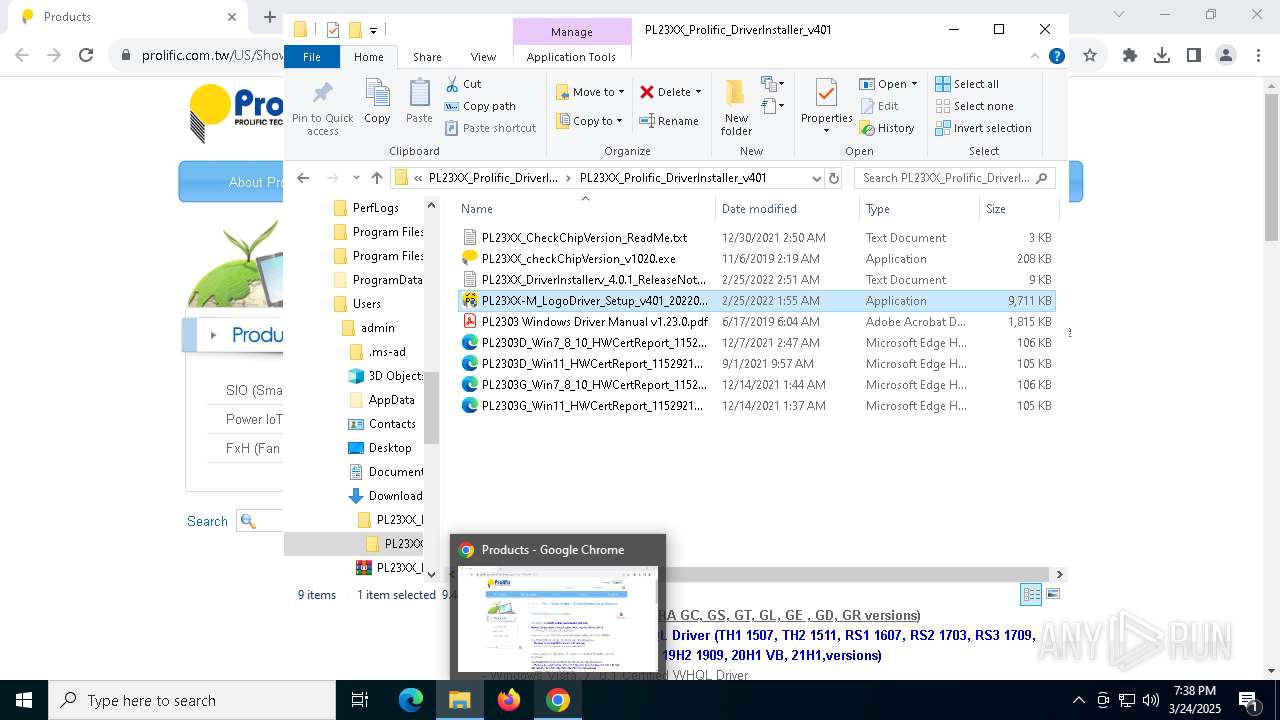Click the Paste ribbon icon

pyautogui.click(x=419, y=101)
